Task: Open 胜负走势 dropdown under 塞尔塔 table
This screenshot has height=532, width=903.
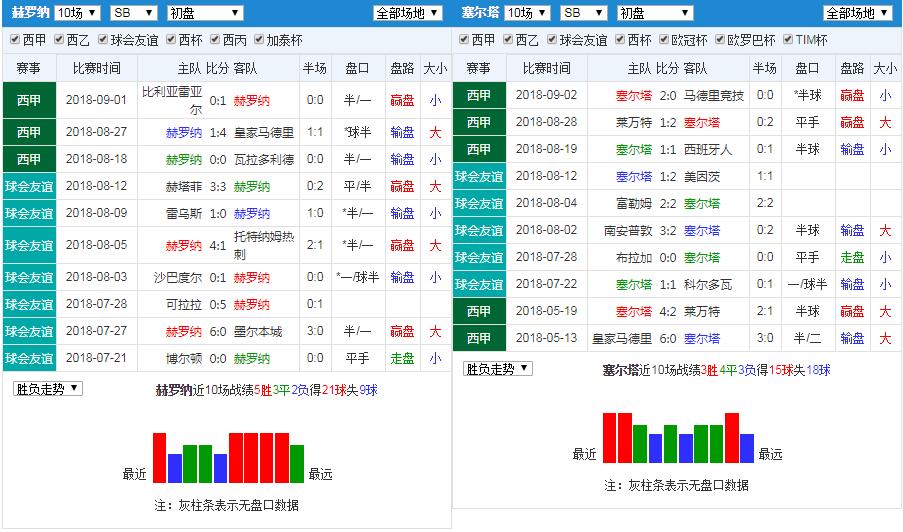Action: click(498, 368)
